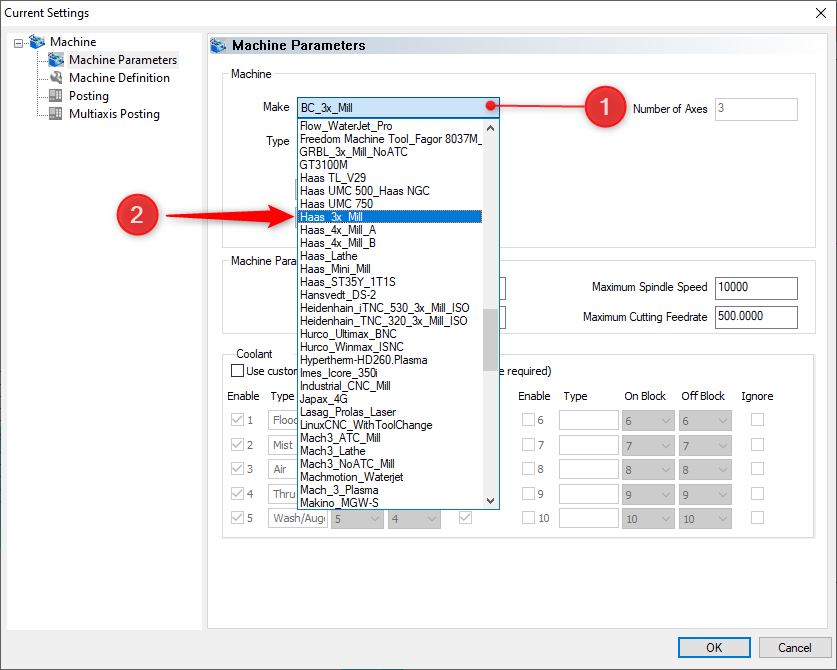This screenshot has height=670, width=837.
Task: Click the Machine Parameters header icon
Action: click(x=218, y=45)
